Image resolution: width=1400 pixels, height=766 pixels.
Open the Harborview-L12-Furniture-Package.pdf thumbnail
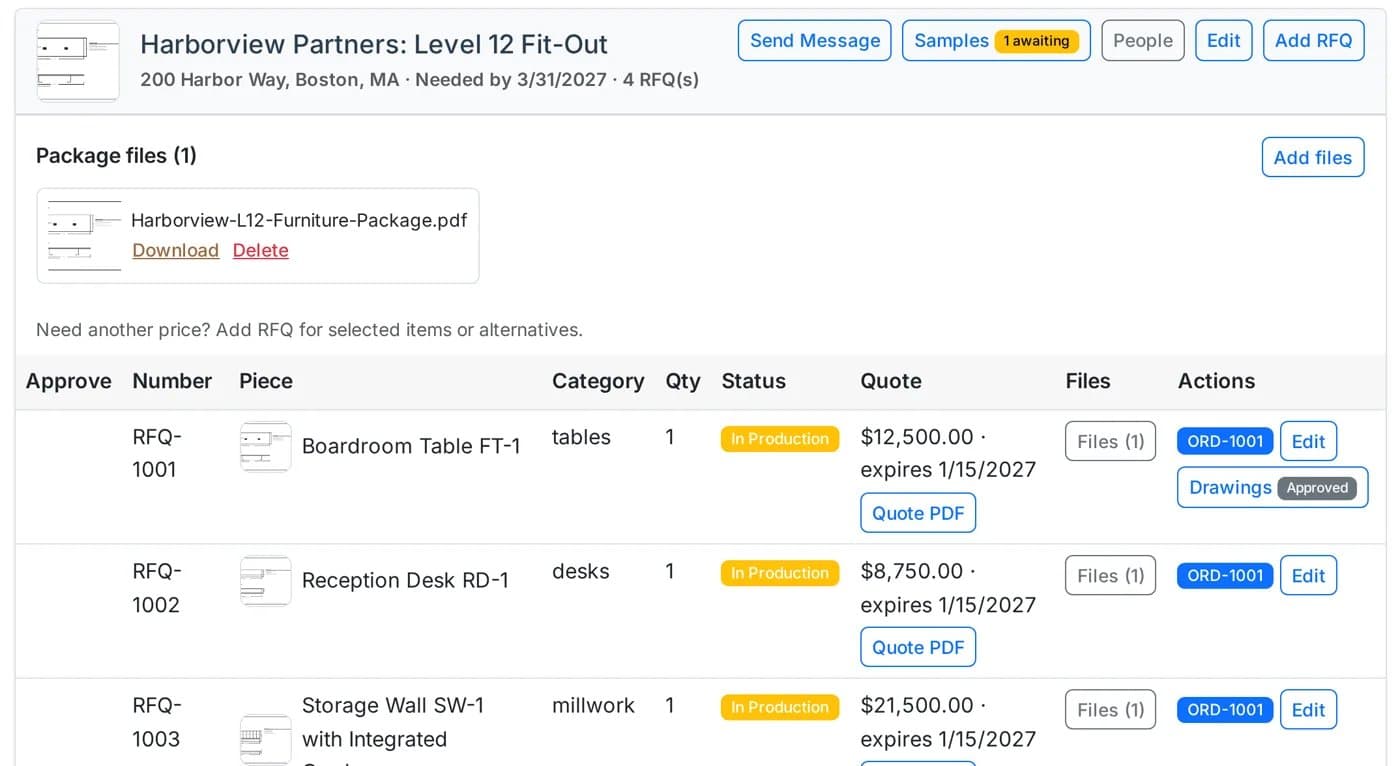point(84,236)
